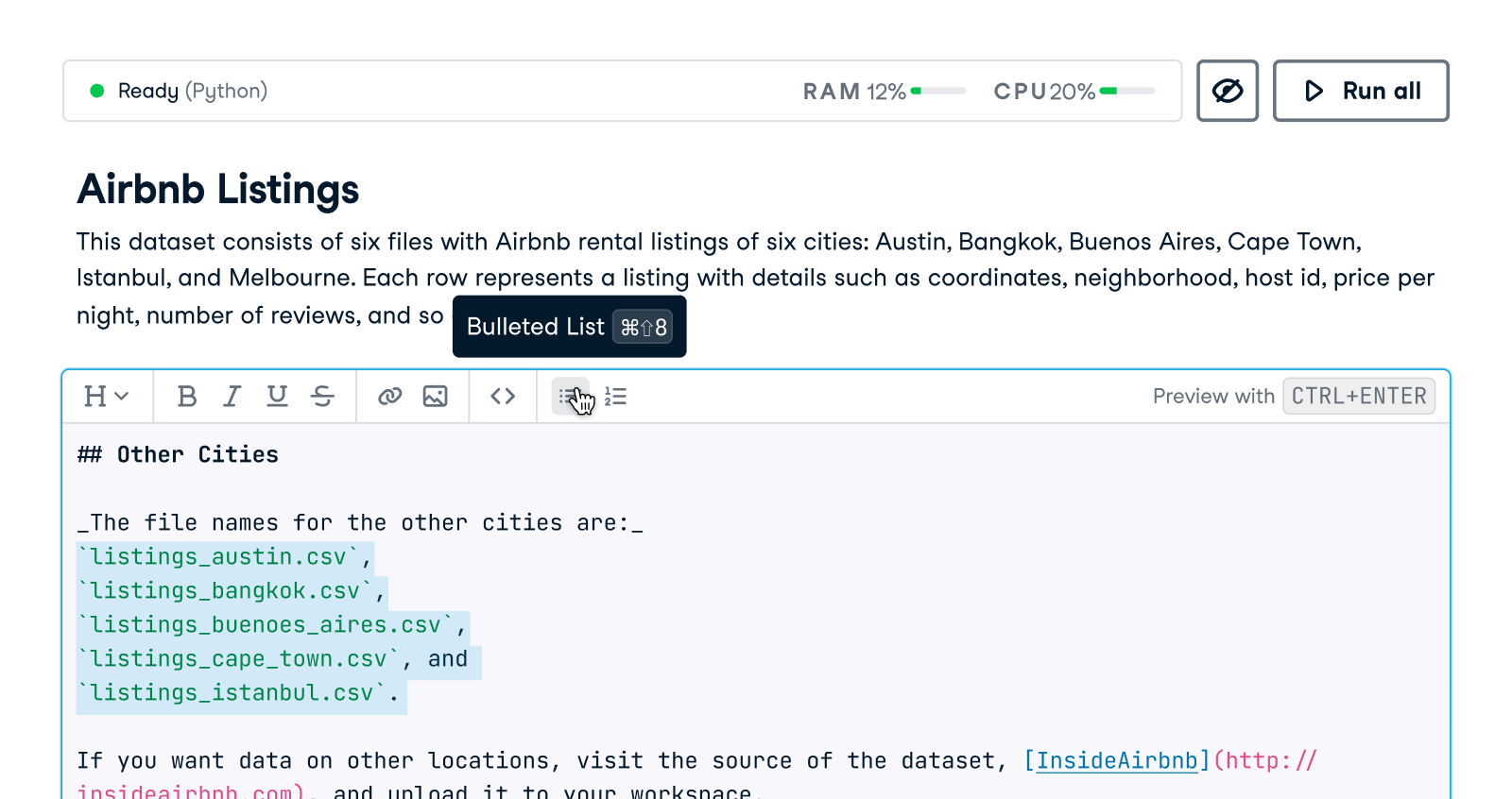Image resolution: width=1512 pixels, height=799 pixels.
Task: Create a bulleted list
Action: point(570,397)
